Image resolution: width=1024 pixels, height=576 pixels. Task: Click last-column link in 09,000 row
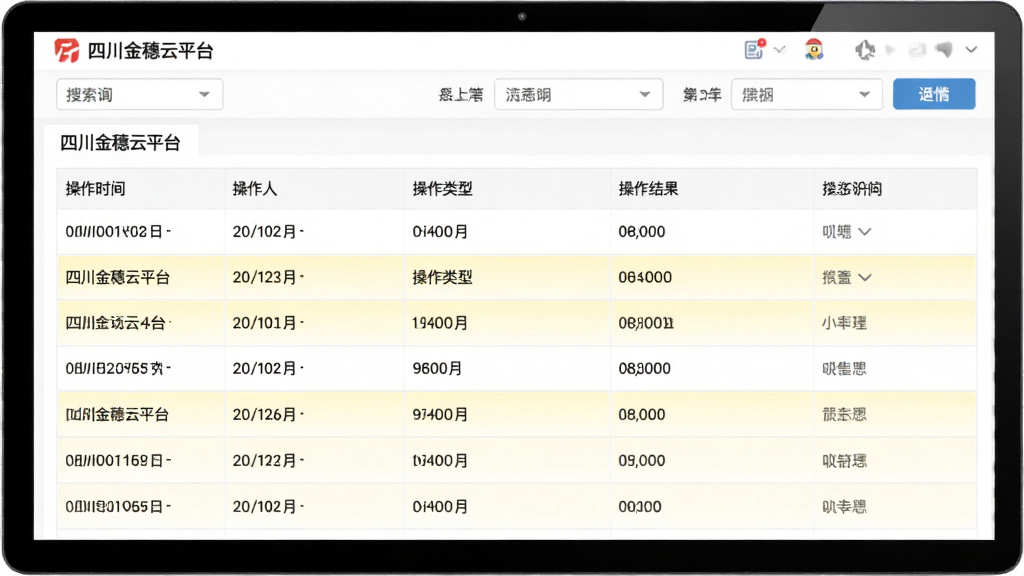click(x=844, y=461)
